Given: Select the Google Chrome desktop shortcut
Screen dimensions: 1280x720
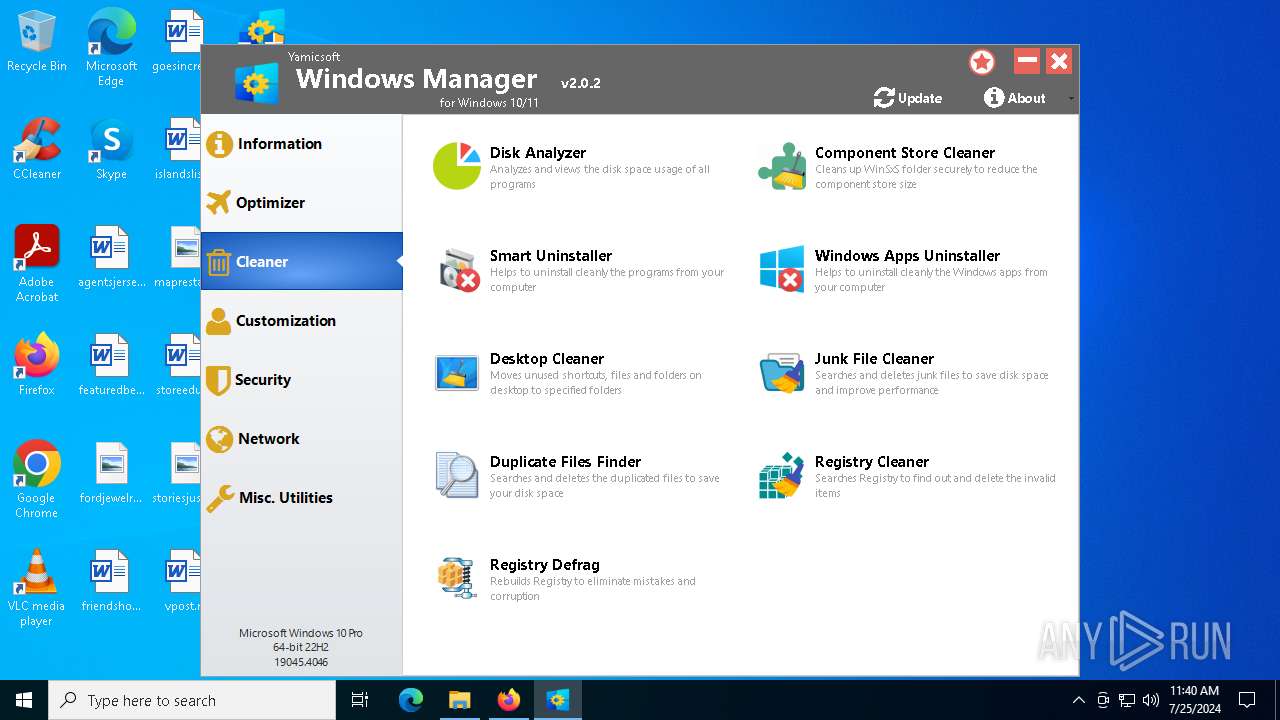Looking at the screenshot, I should pyautogui.click(x=37, y=480).
